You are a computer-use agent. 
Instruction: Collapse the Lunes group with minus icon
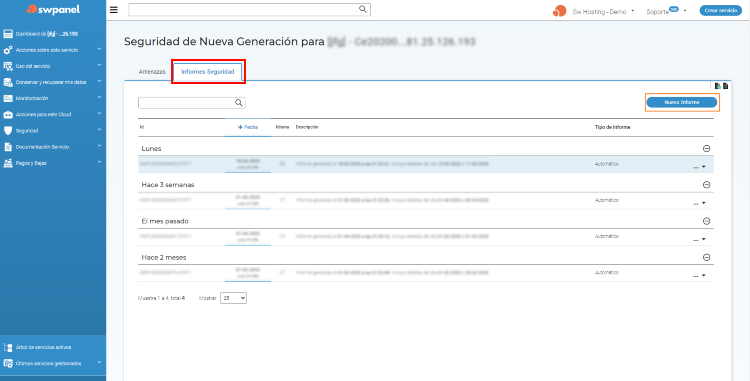point(706,149)
